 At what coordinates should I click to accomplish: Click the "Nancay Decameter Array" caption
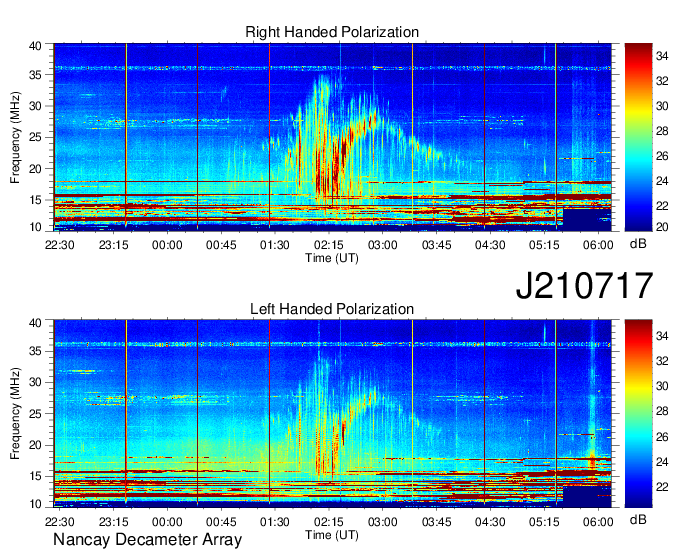point(147,540)
